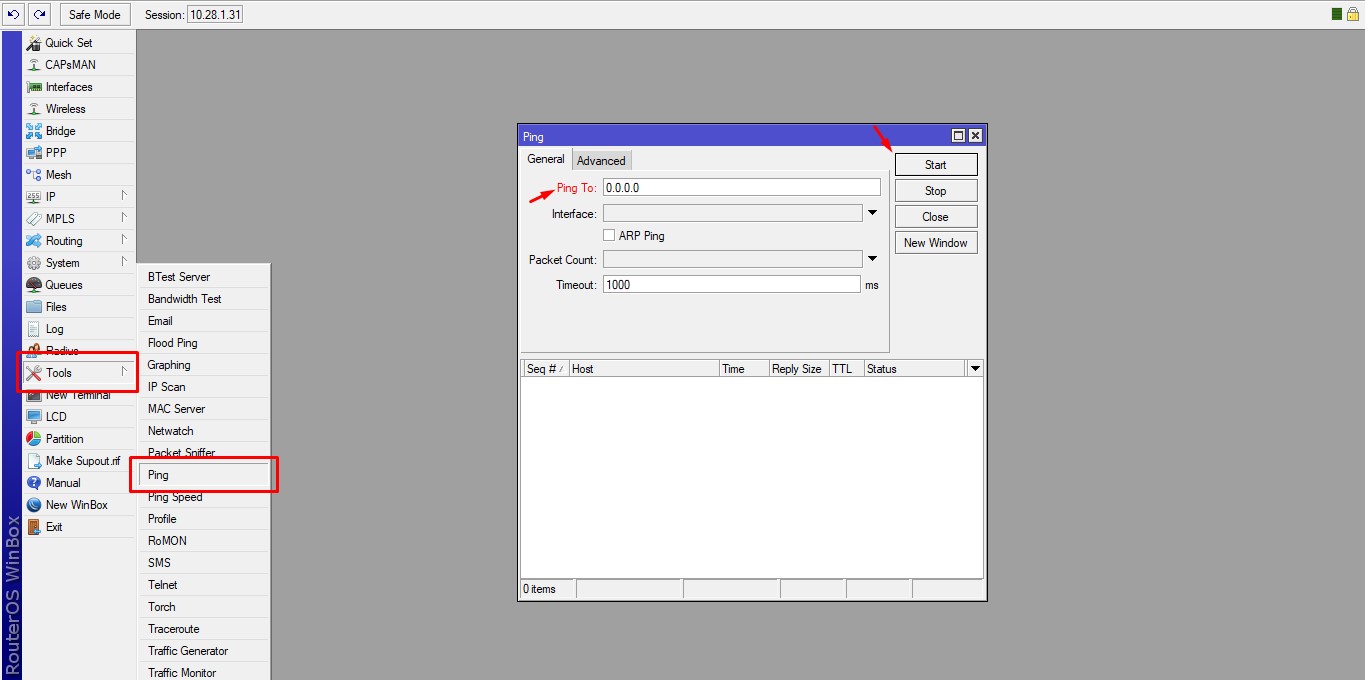Click the Host column header

click(644, 369)
